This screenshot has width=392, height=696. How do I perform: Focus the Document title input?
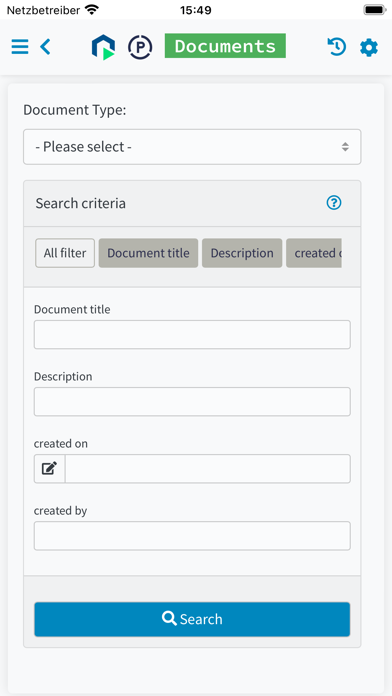pos(192,335)
